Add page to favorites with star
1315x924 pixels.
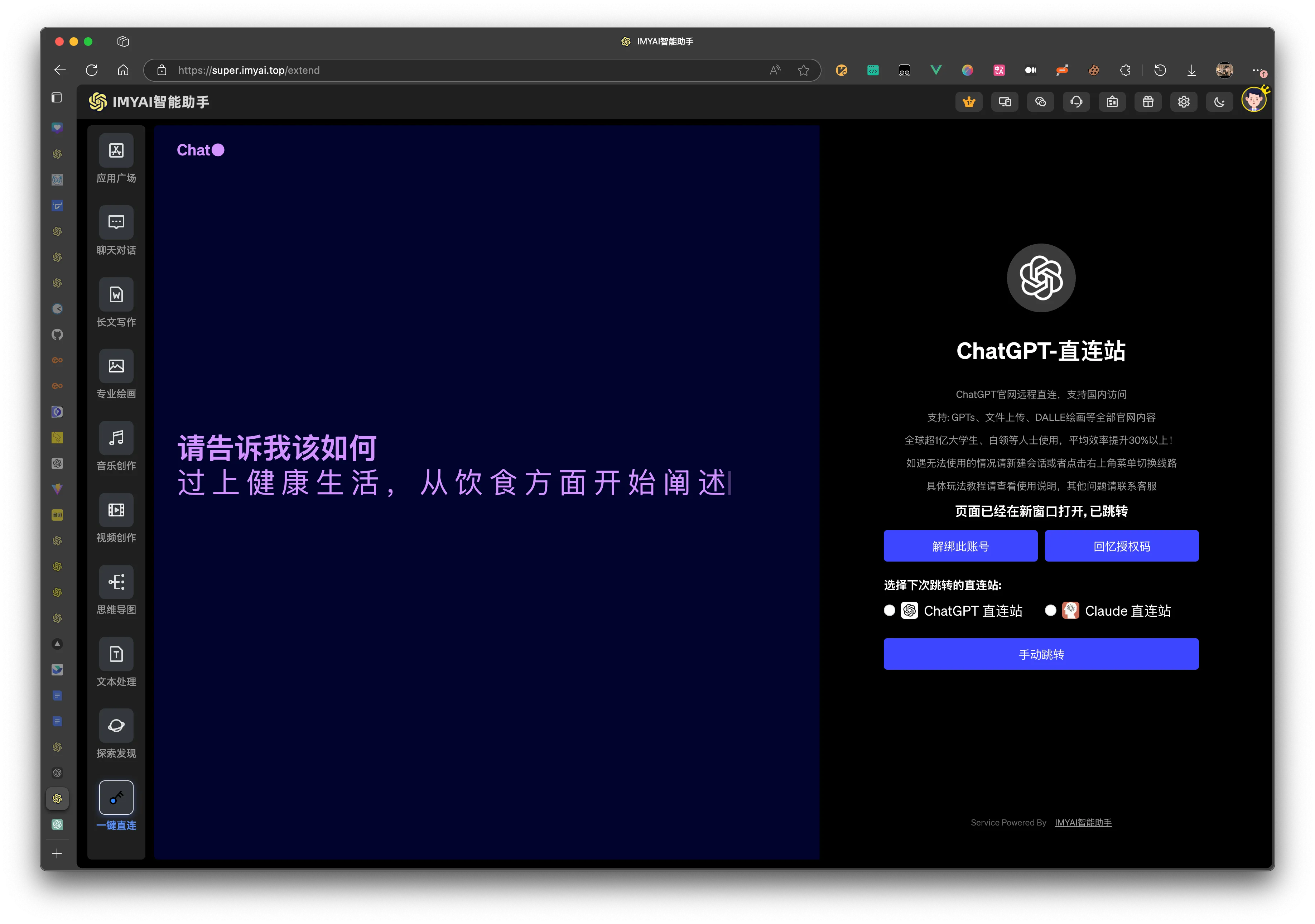[x=804, y=70]
